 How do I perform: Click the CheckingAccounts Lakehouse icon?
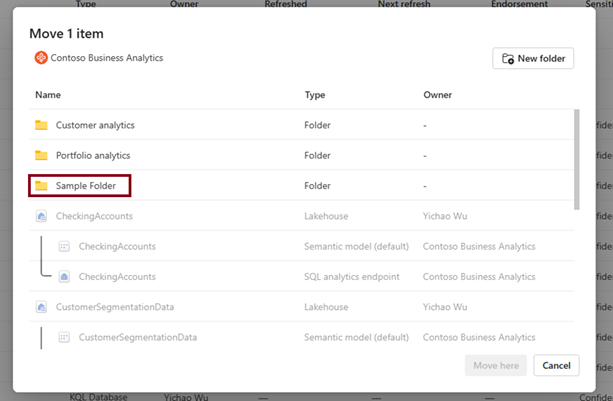(41, 216)
